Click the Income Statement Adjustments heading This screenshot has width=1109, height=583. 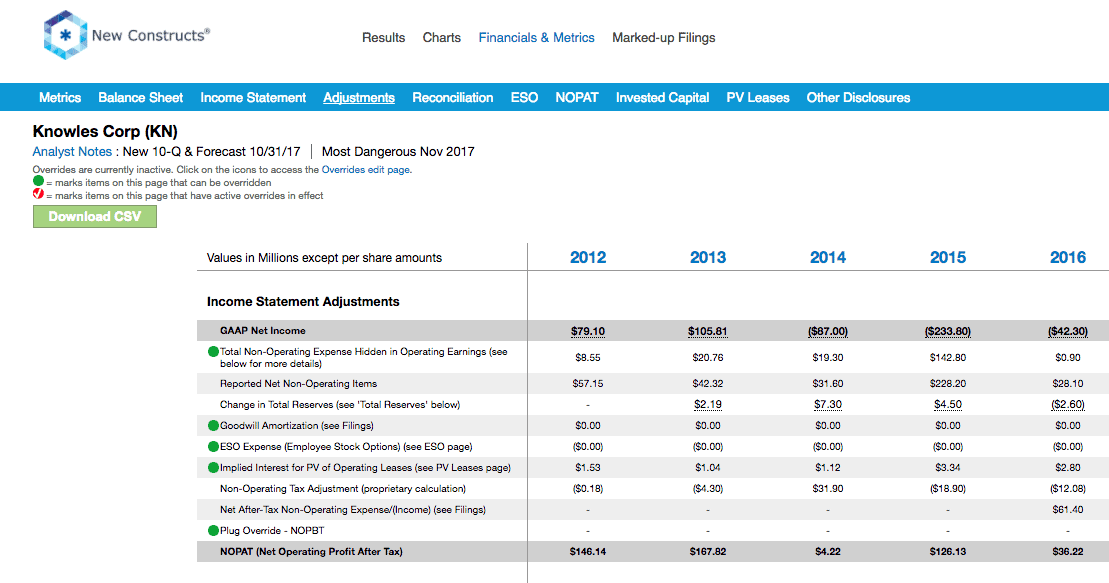pos(303,301)
